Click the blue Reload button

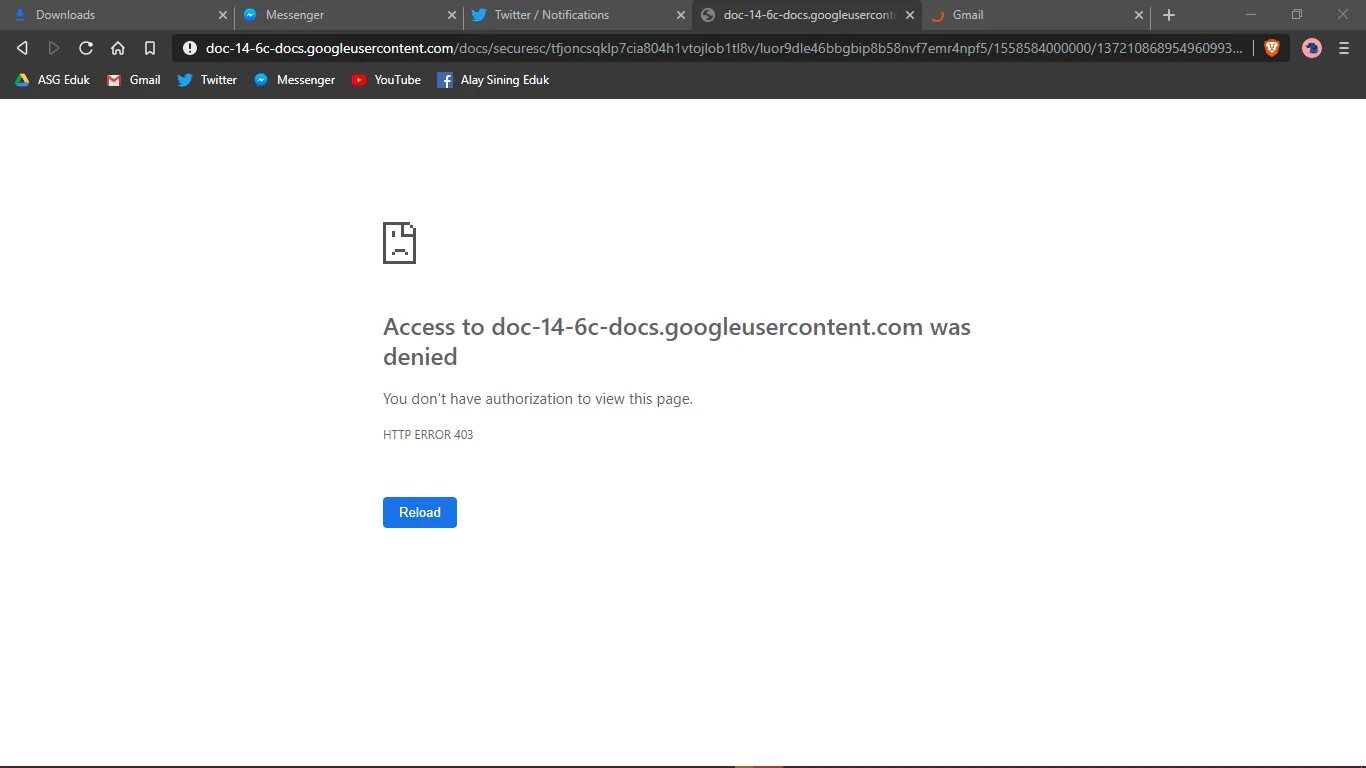click(x=420, y=512)
